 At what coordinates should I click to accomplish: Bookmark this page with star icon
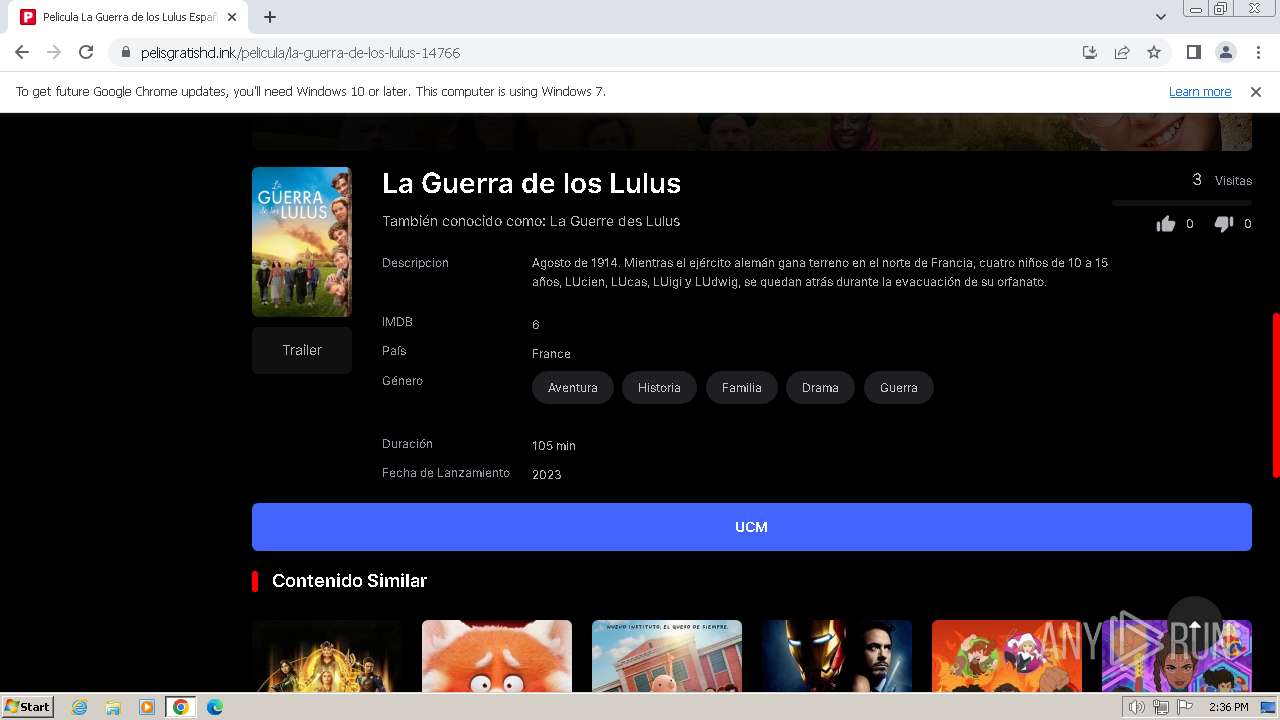(1154, 52)
